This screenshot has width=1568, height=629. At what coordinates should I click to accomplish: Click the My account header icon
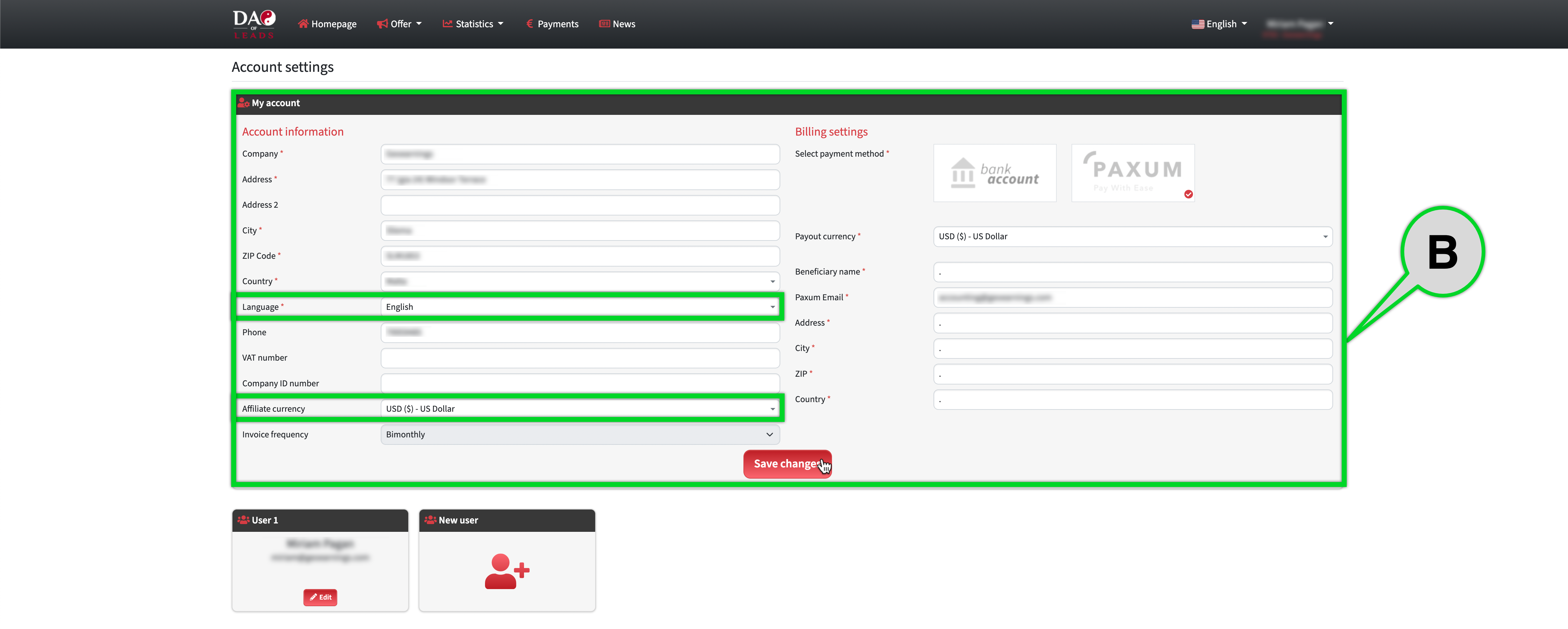pyautogui.click(x=244, y=103)
